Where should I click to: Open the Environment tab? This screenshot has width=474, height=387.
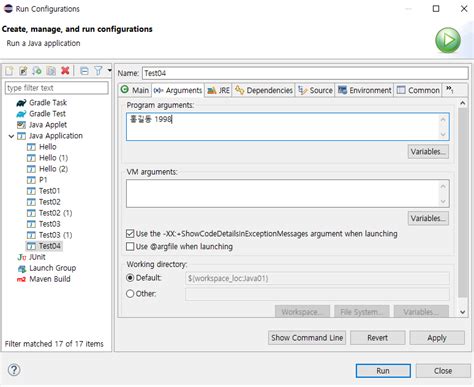point(364,90)
